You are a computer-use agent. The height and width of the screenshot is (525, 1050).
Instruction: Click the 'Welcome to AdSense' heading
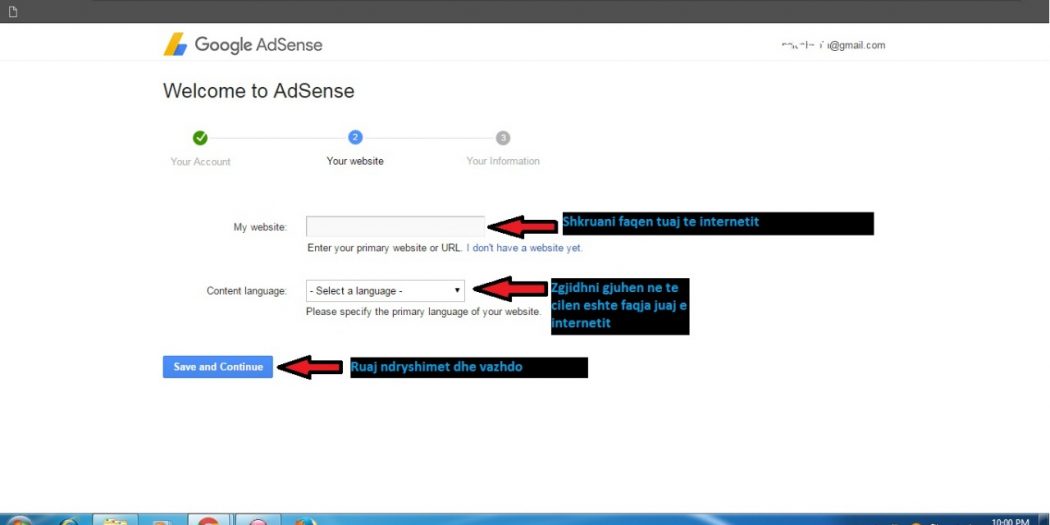[258, 91]
